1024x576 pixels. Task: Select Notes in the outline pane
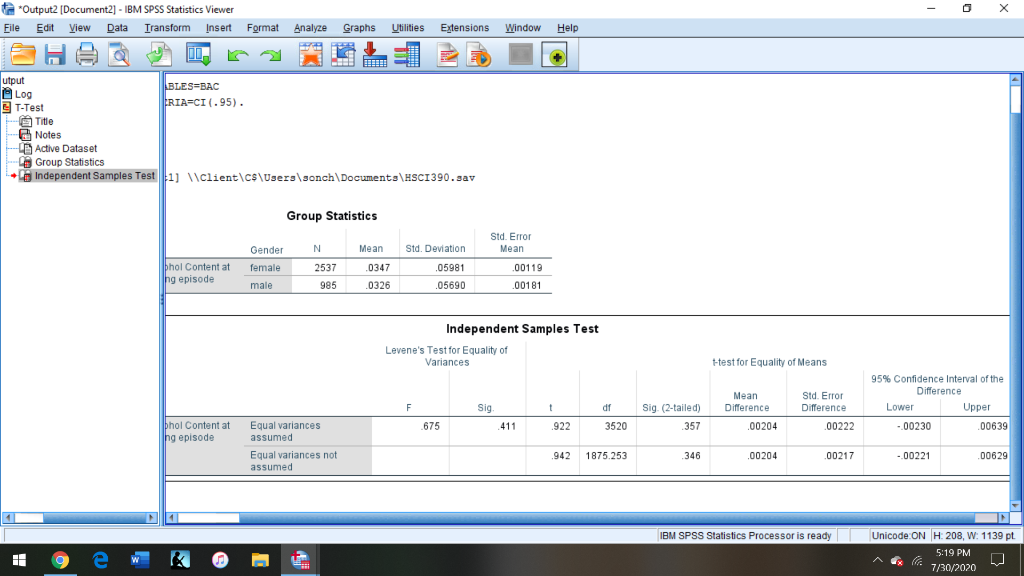[48, 135]
